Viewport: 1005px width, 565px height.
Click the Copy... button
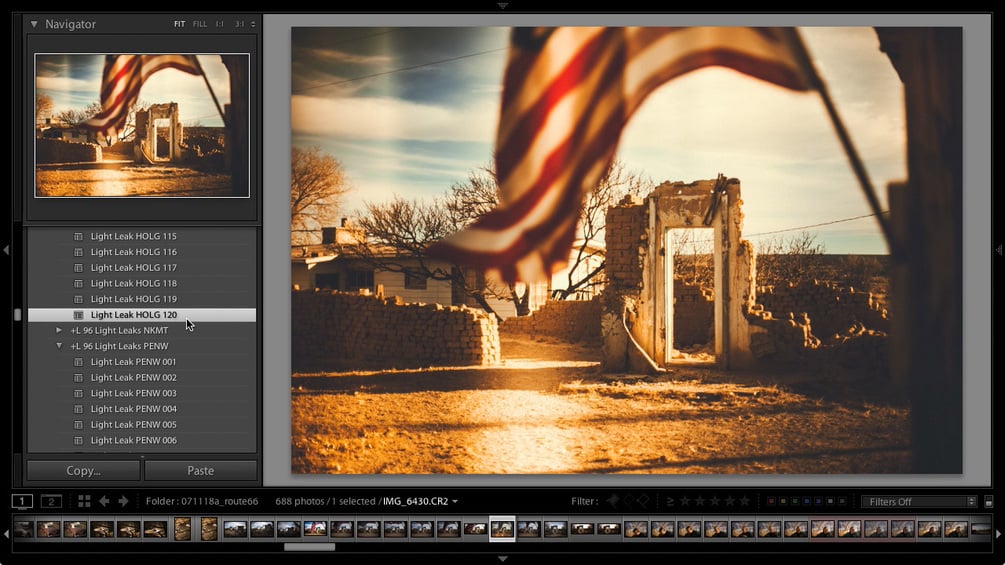coord(83,471)
